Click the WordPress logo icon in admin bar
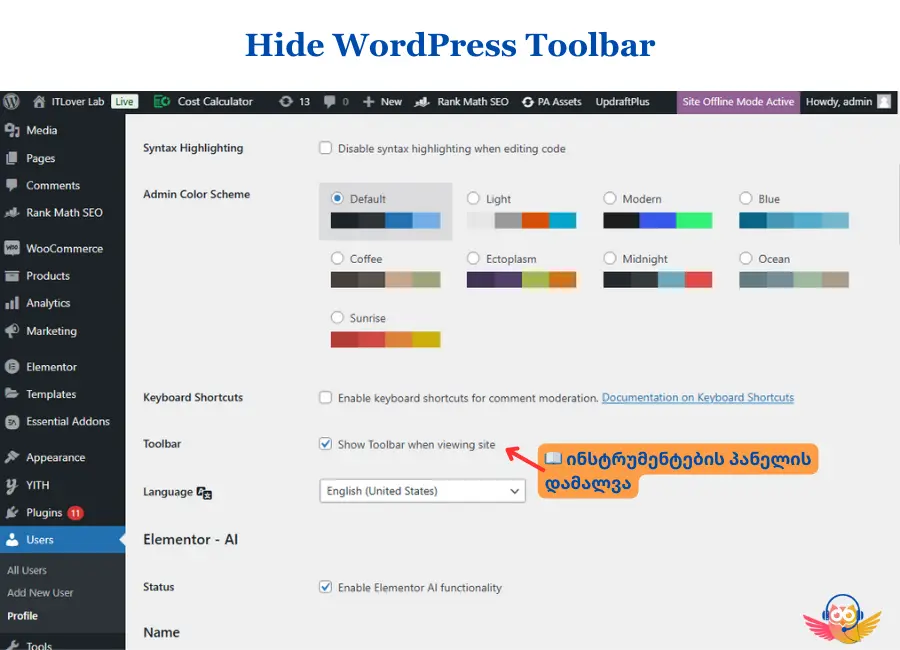Image resolution: width=900 pixels, height=650 pixels. pyautogui.click(x=12, y=101)
